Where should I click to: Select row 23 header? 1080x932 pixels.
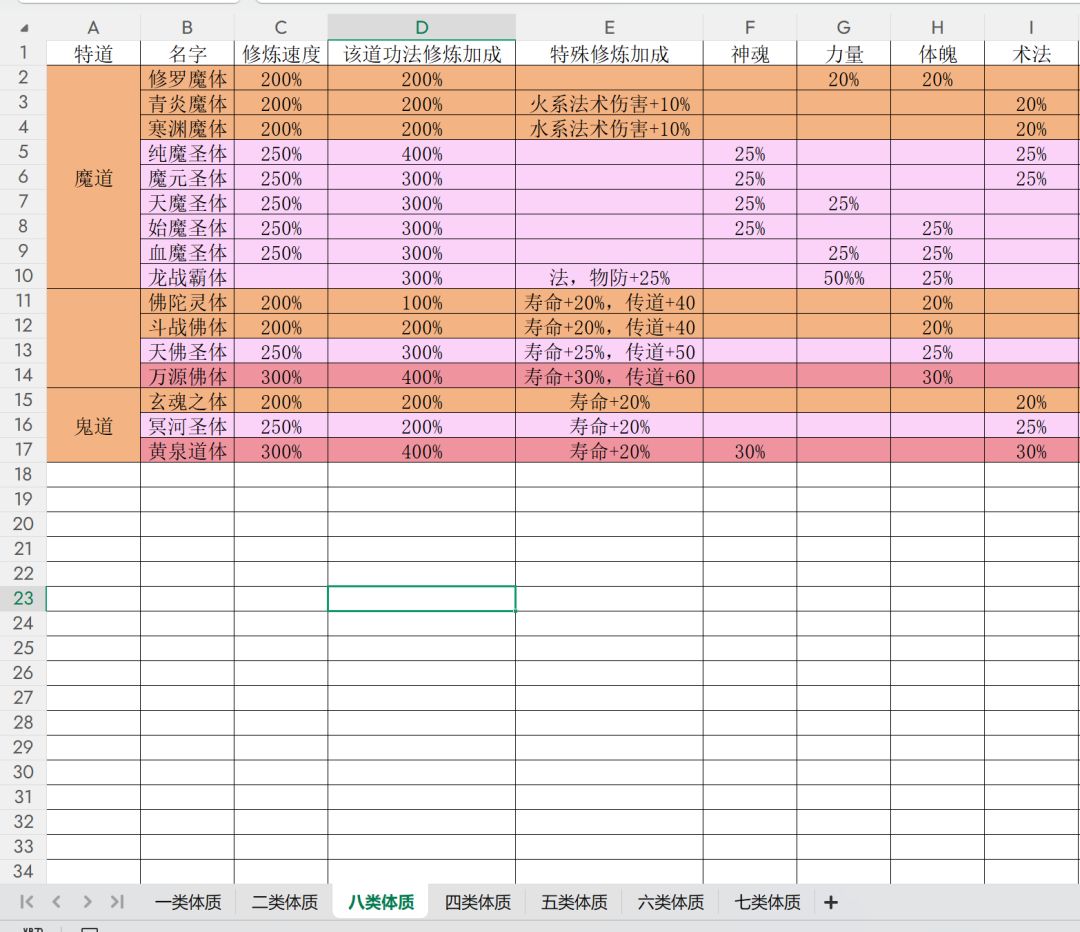point(23,598)
